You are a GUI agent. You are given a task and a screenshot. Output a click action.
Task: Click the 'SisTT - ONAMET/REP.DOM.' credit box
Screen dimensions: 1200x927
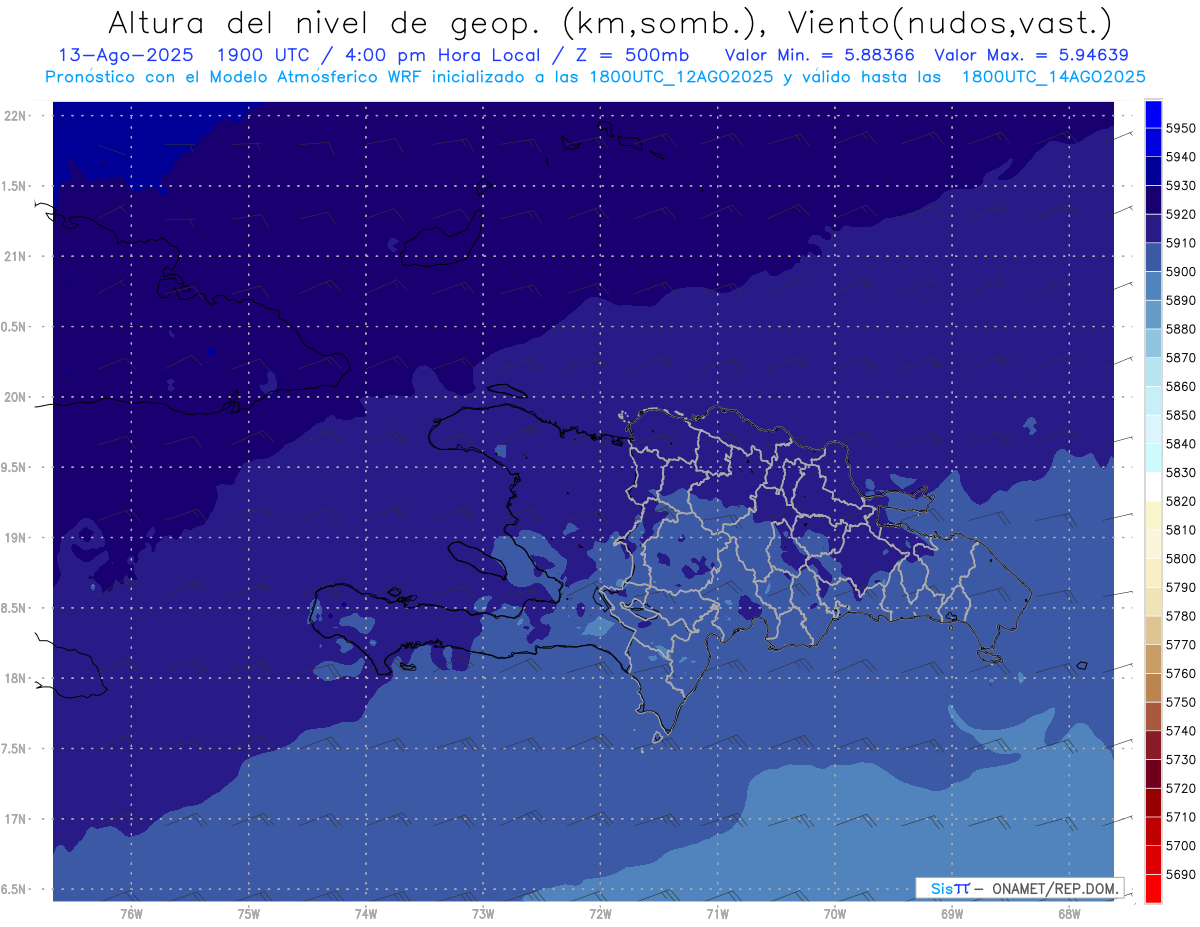pos(1020,888)
